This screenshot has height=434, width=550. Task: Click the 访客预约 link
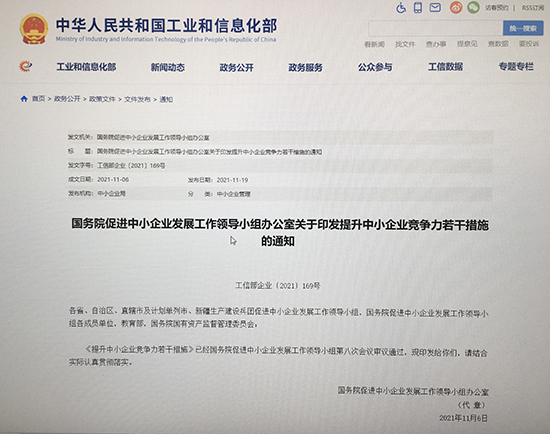[497, 8]
